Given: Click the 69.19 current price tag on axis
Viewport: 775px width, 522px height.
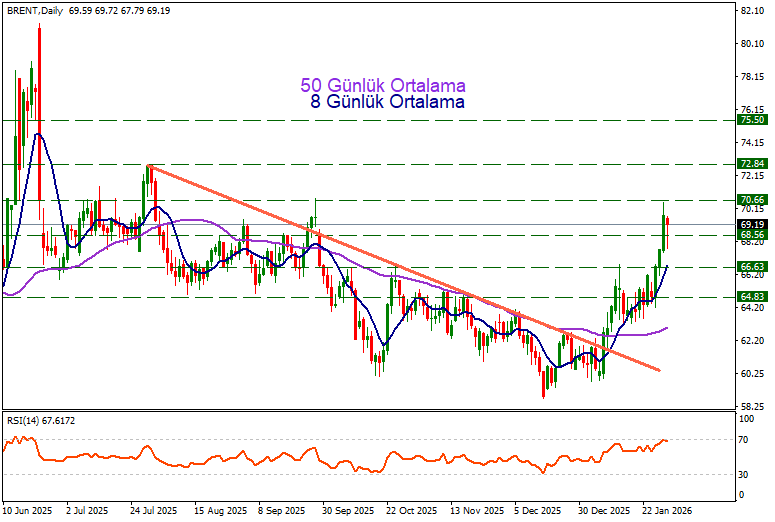Looking at the screenshot, I should [x=752, y=224].
